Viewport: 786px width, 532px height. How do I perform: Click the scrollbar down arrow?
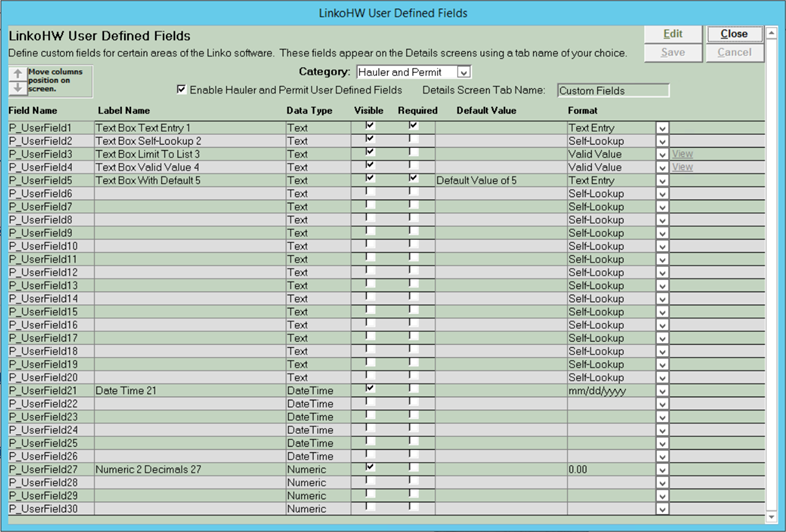[x=771, y=516]
